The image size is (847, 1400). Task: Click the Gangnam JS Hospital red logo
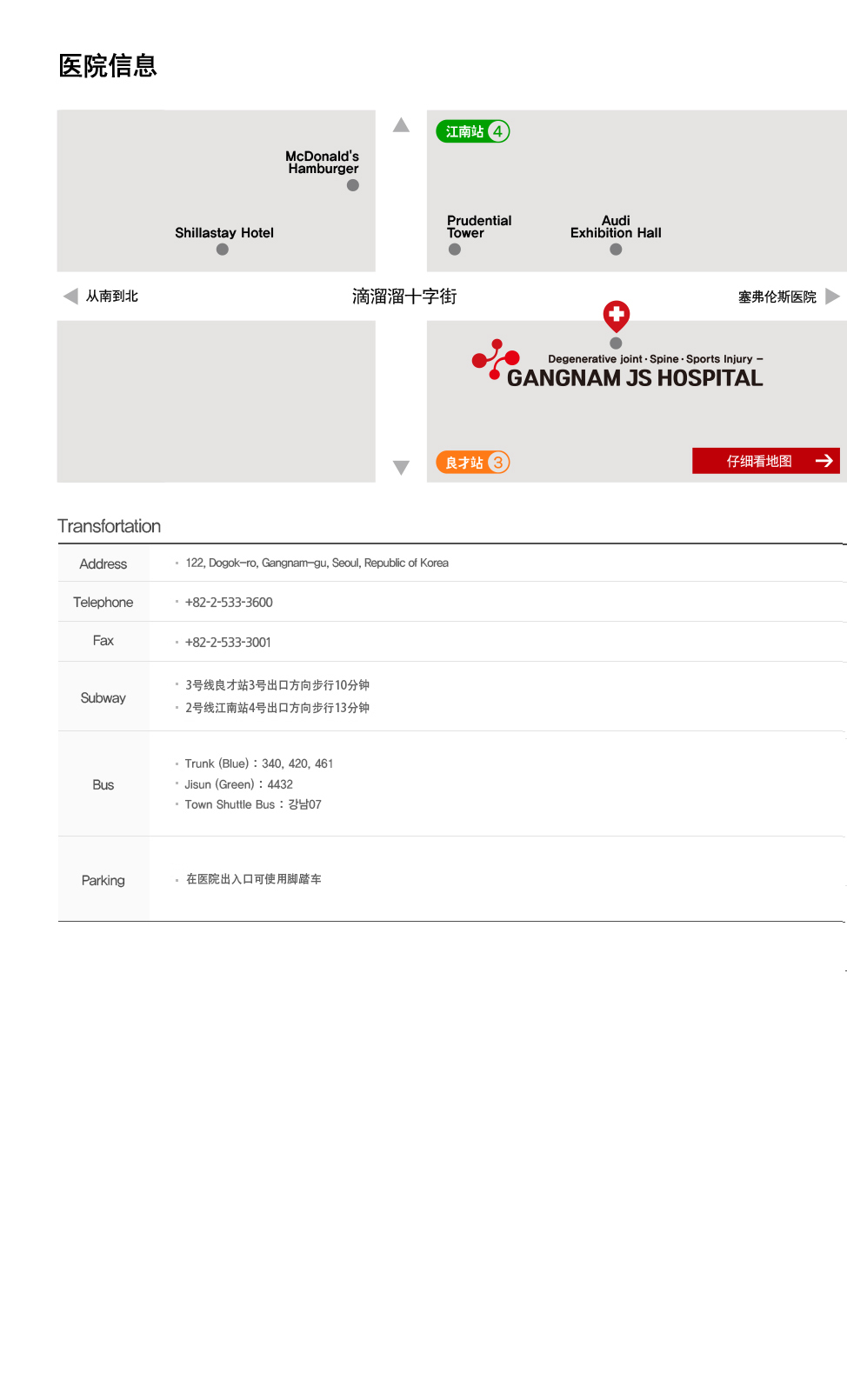pyautogui.click(x=496, y=359)
